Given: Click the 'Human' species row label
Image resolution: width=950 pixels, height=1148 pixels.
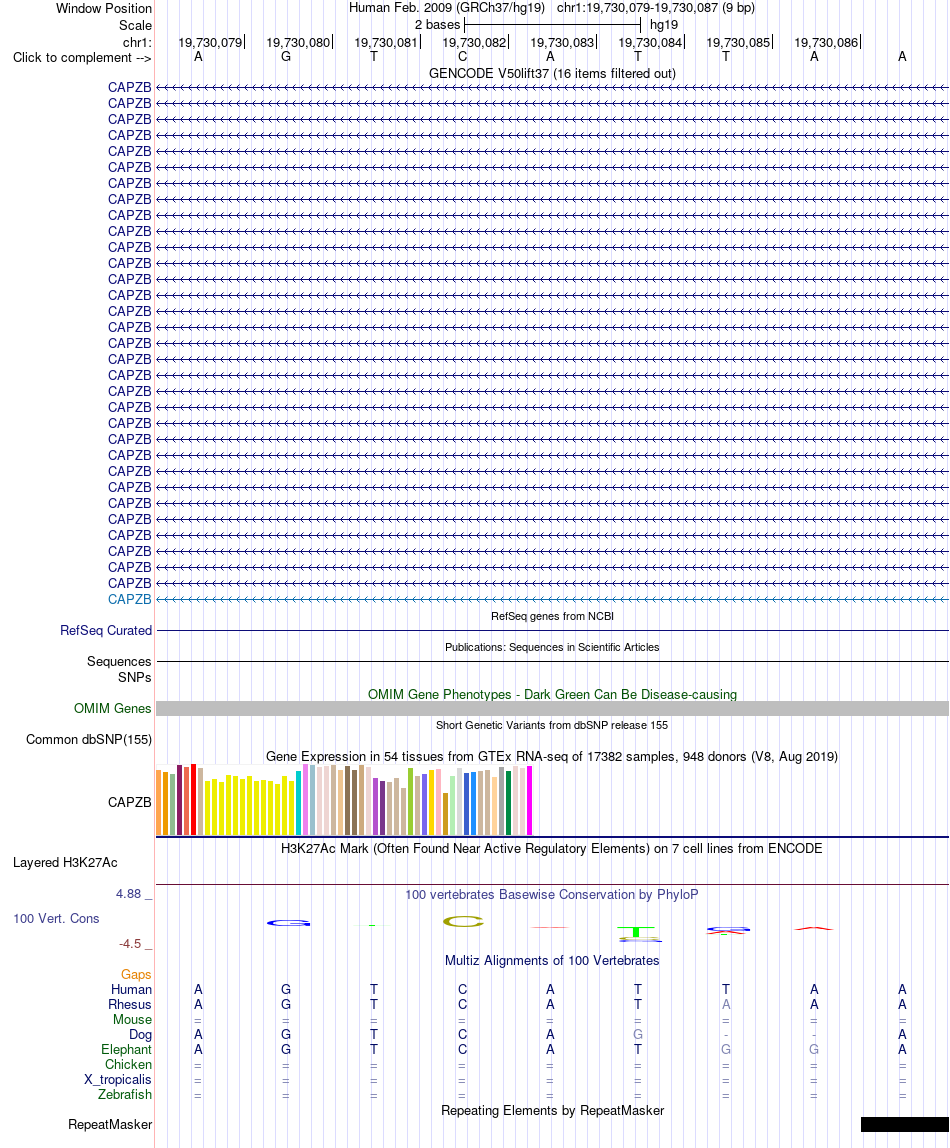Looking at the screenshot, I should [x=131, y=990].
